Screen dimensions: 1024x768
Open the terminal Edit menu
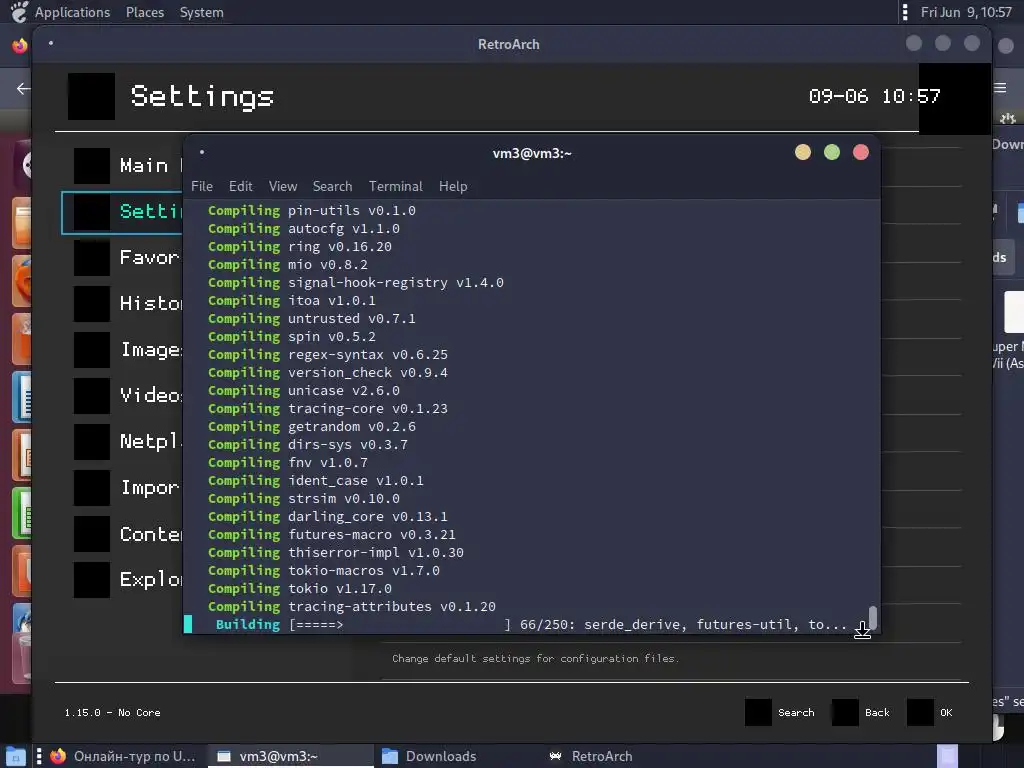point(240,186)
